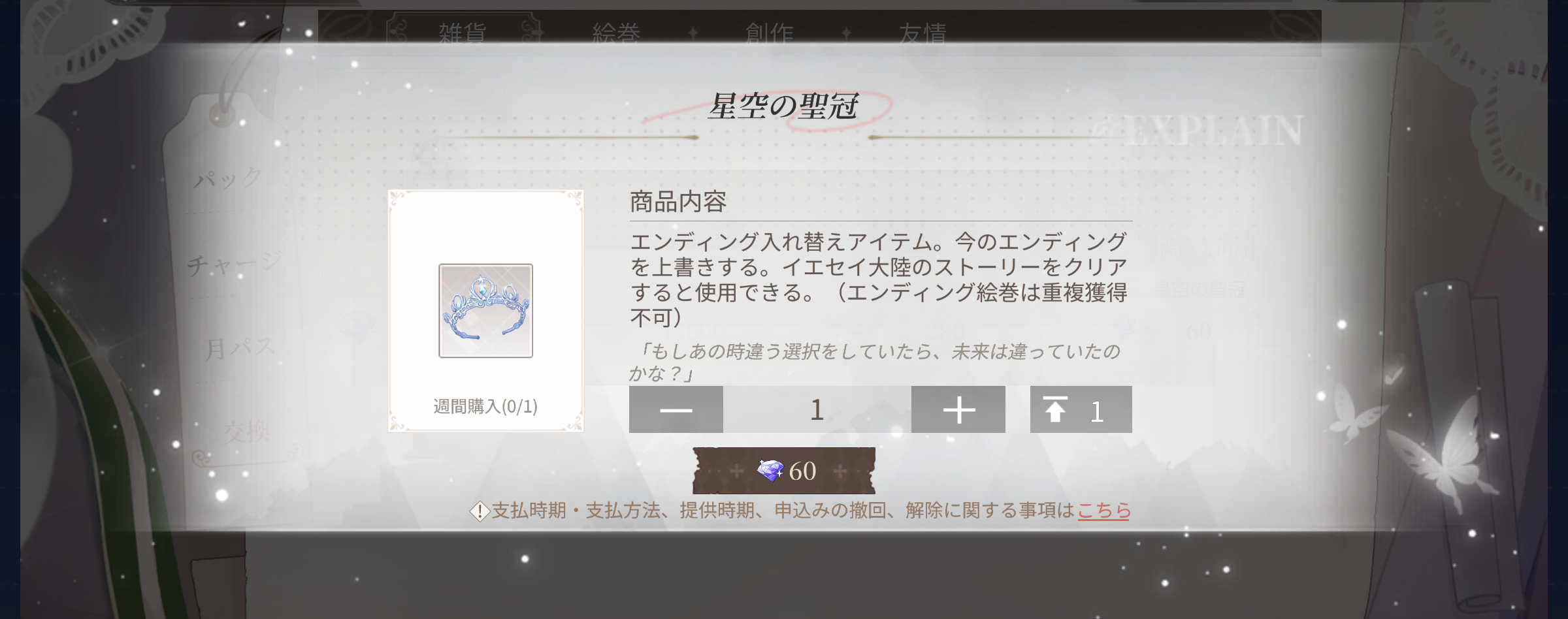
Task: Switch to the 雑貨 shop tab
Action: click(x=463, y=33)
